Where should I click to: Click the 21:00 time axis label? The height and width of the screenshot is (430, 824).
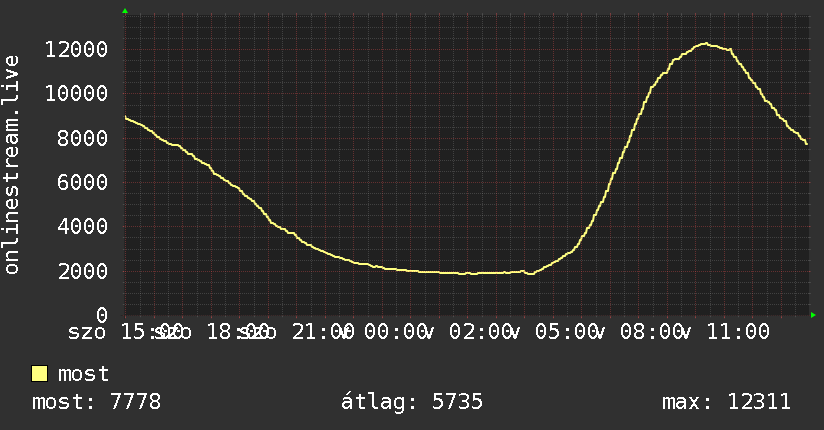323,332
